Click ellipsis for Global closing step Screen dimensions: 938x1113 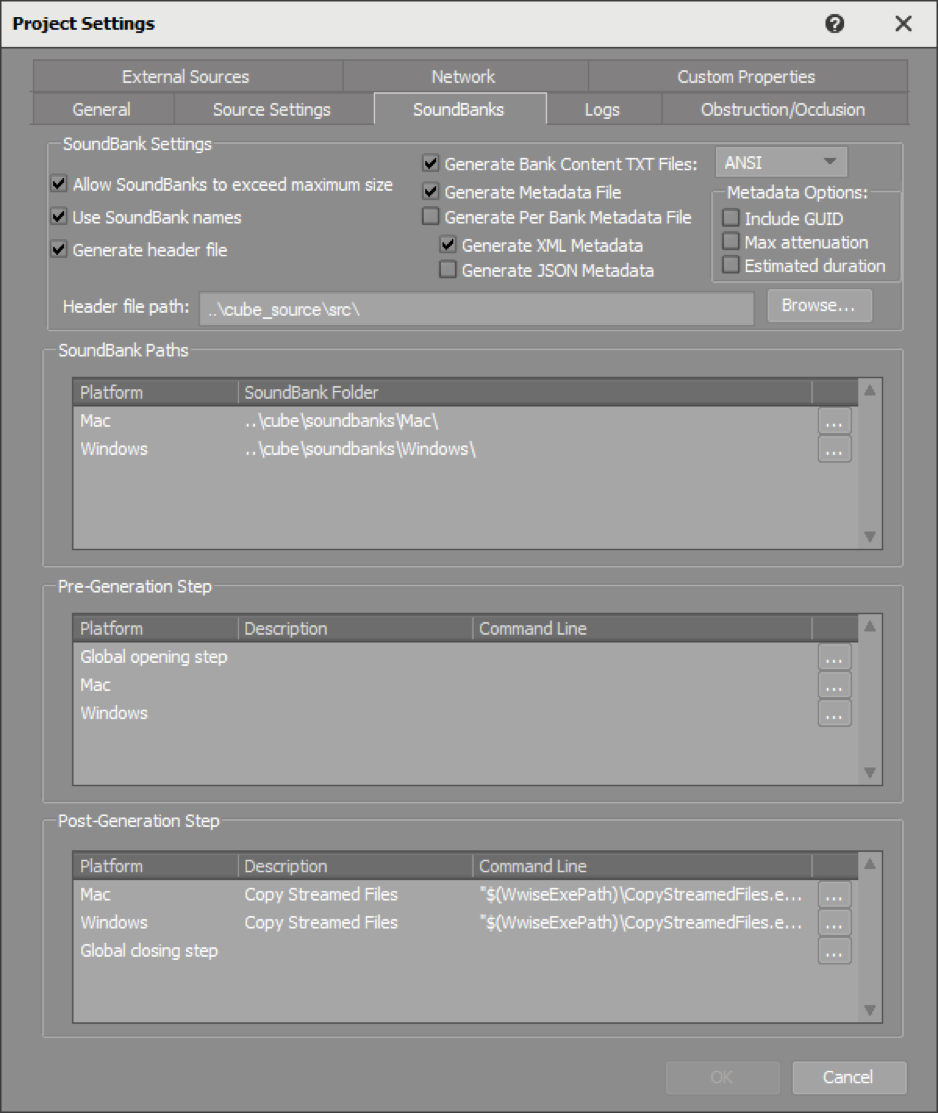(x=834, y=951)
